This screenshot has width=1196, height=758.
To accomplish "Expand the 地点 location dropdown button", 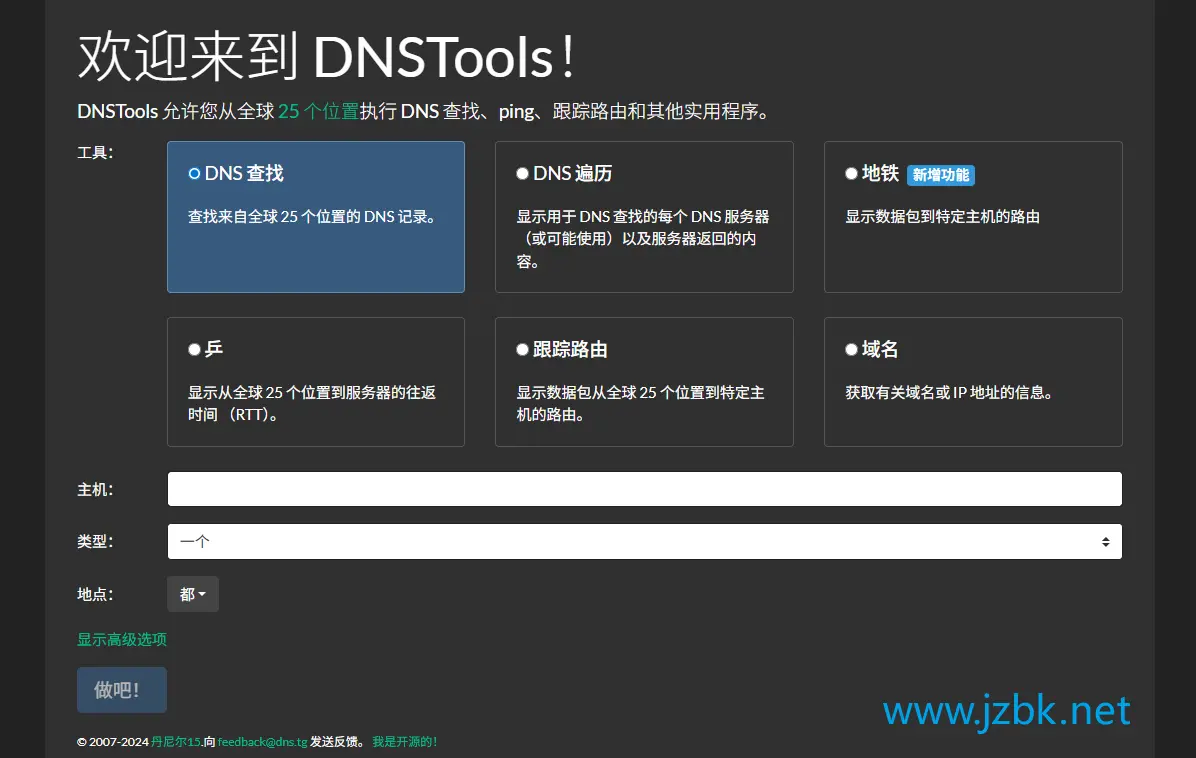I will pos(193,594).
